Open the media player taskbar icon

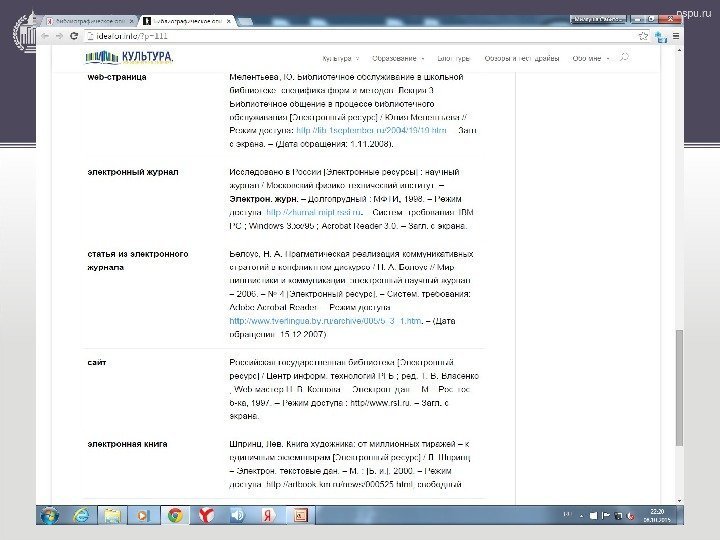tap(143, 516)
